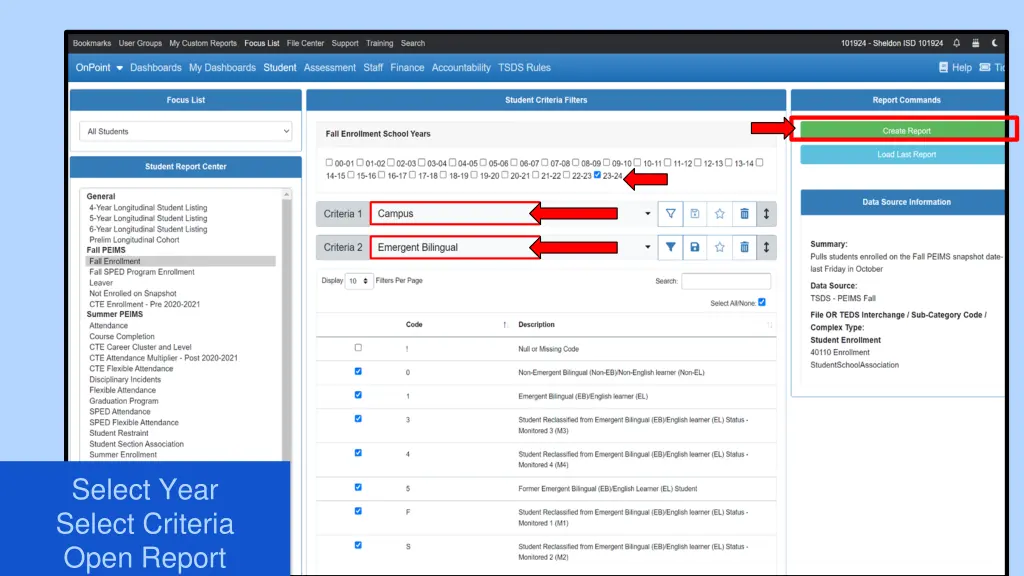This screenshot has width=1024, height=576.
Task: Favorite Criteria 2 with the star icon
Action: click(x=720, y=248)
